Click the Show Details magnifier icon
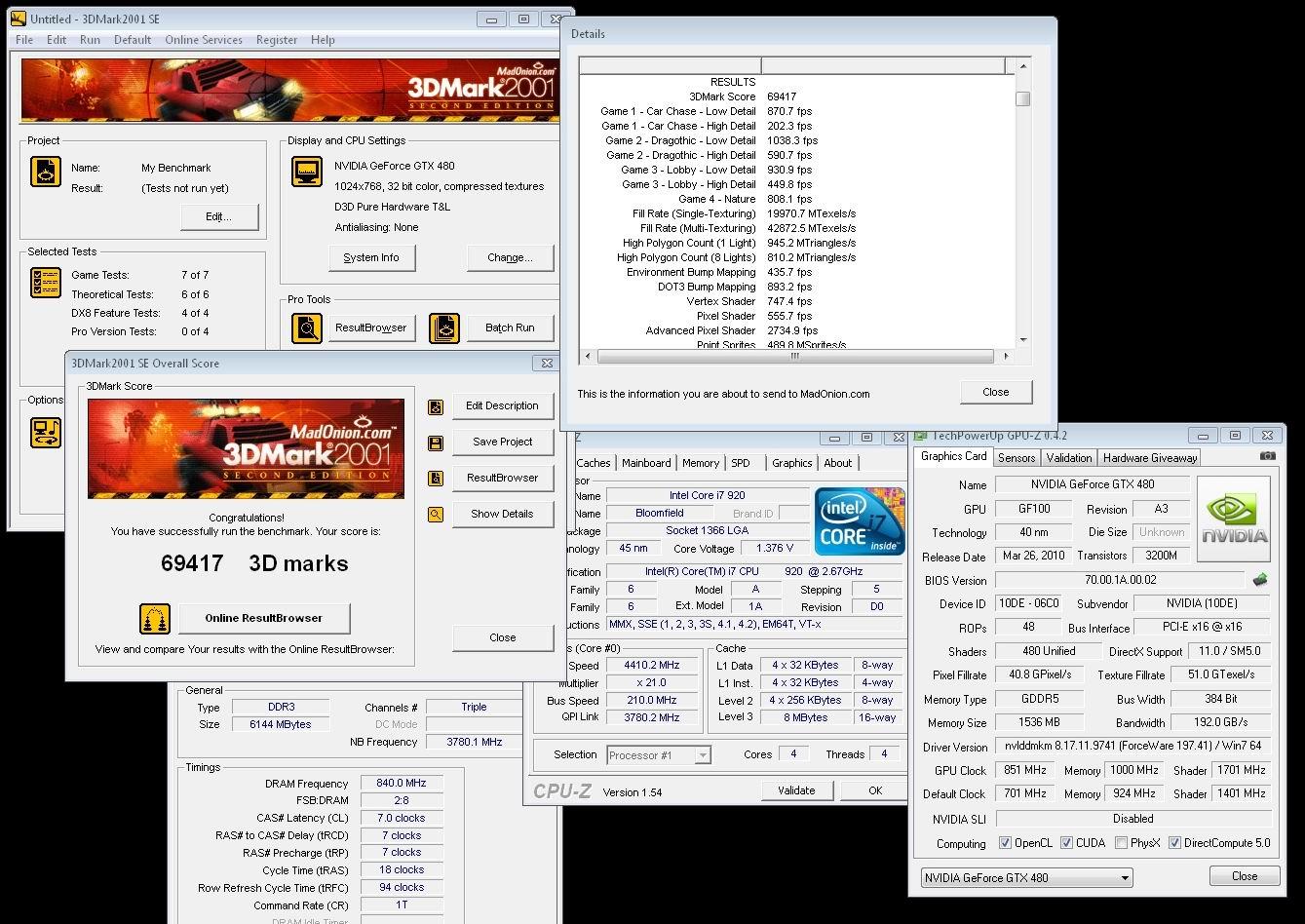The width and height of the screenshot is (1305, 924). coord(436,515)
